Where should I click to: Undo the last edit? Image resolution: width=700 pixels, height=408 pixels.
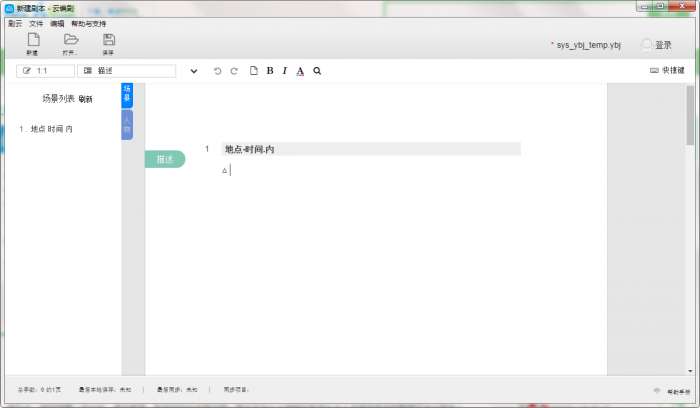pyautogui.click(x=217, y=71)
